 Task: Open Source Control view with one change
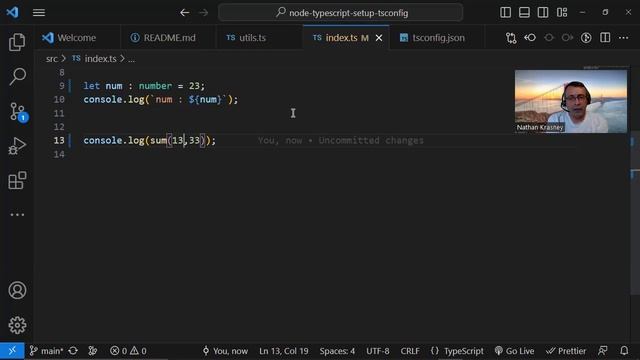[18, 111]
